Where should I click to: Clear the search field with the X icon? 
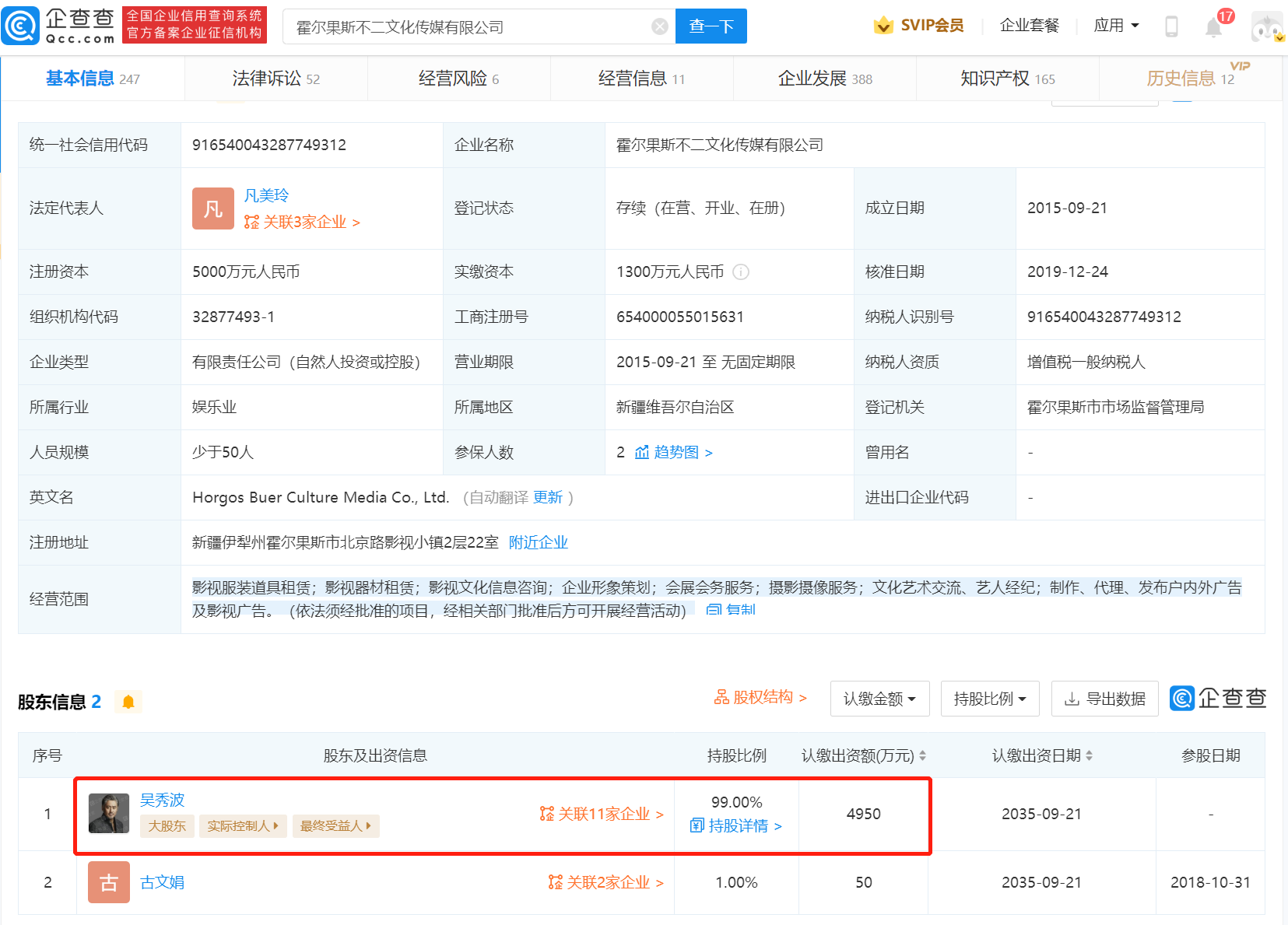click(660, 26)
